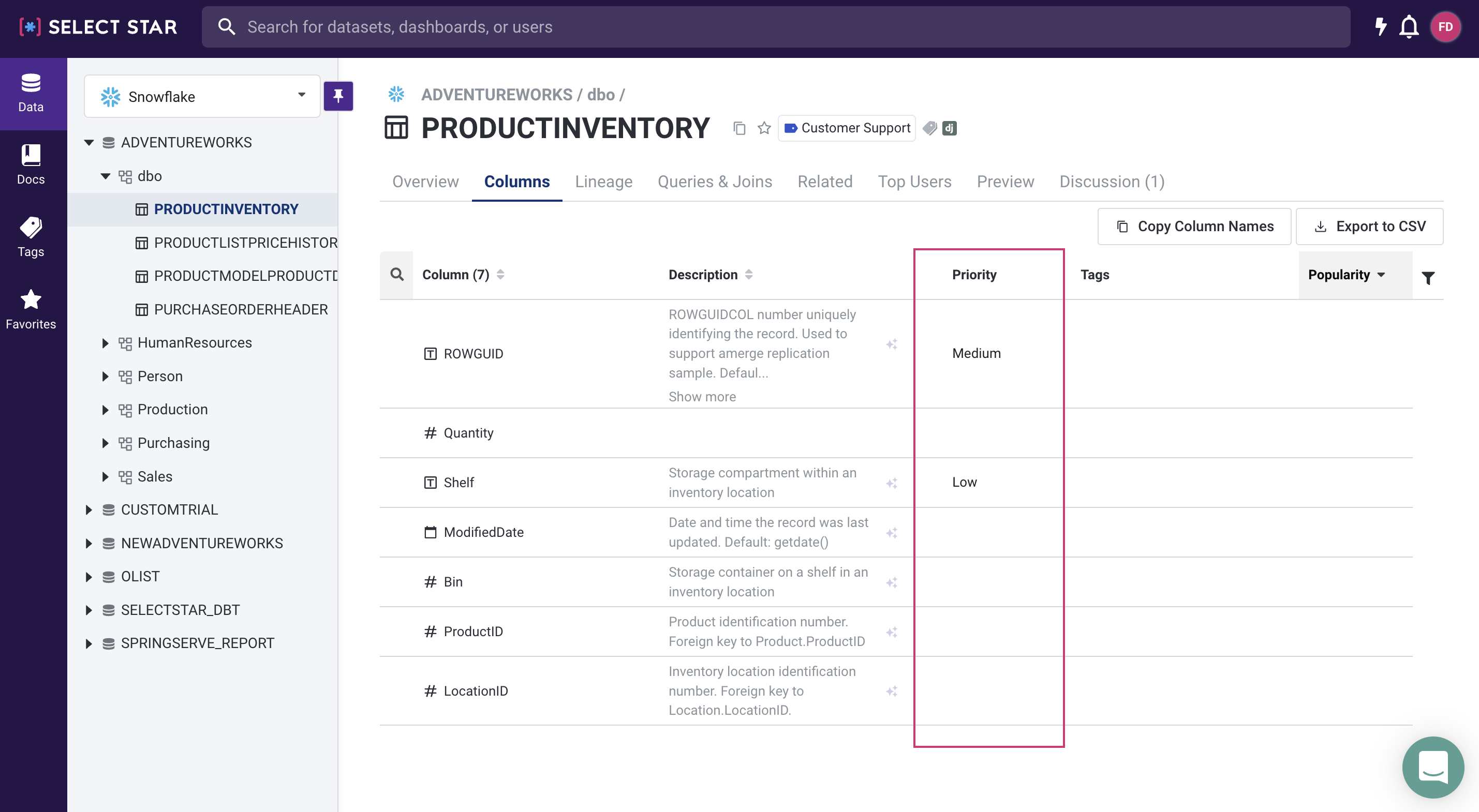Open the Discussion (1) tab
The width and height of the screenshot is (1479, 812).
pyautogui.click(x=1112, y=182)
